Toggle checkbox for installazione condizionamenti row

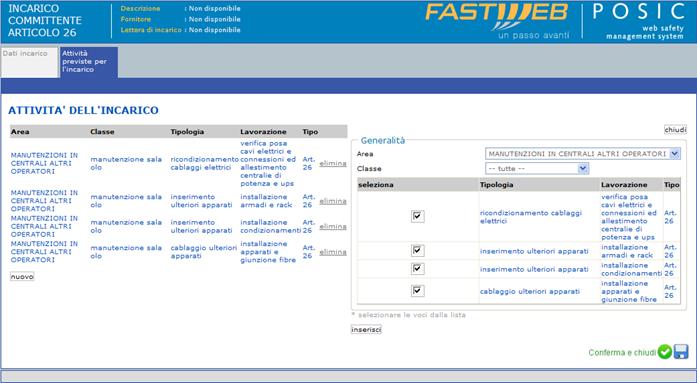pyautogui.click(x=417, y=269)
